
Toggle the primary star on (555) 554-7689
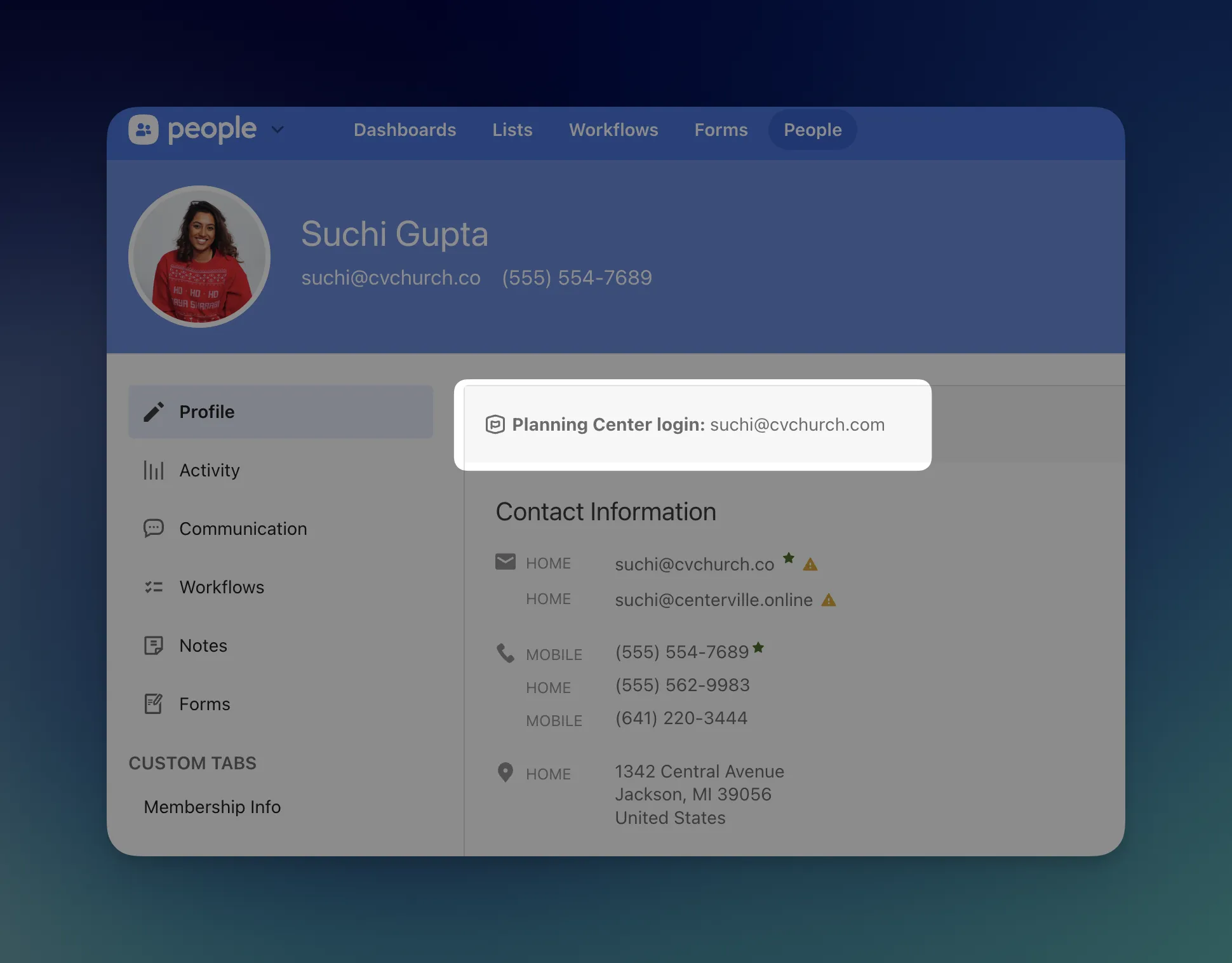pyautogui.click(x=759, y=647)
